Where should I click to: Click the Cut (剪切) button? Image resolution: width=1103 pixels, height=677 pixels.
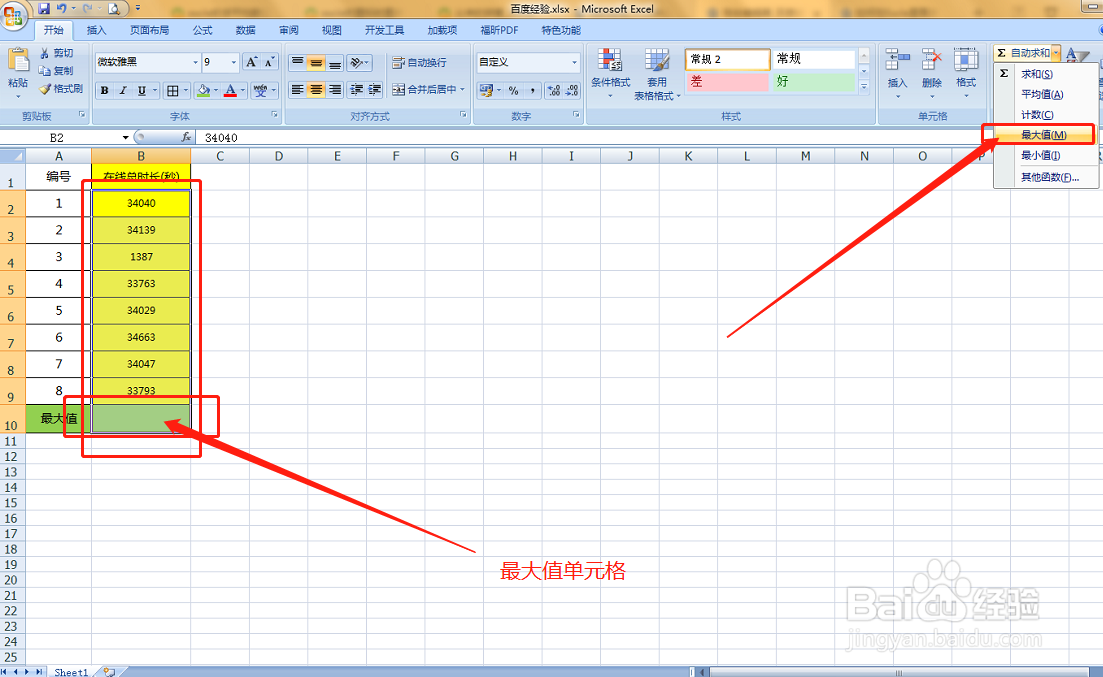click(56, 53)
